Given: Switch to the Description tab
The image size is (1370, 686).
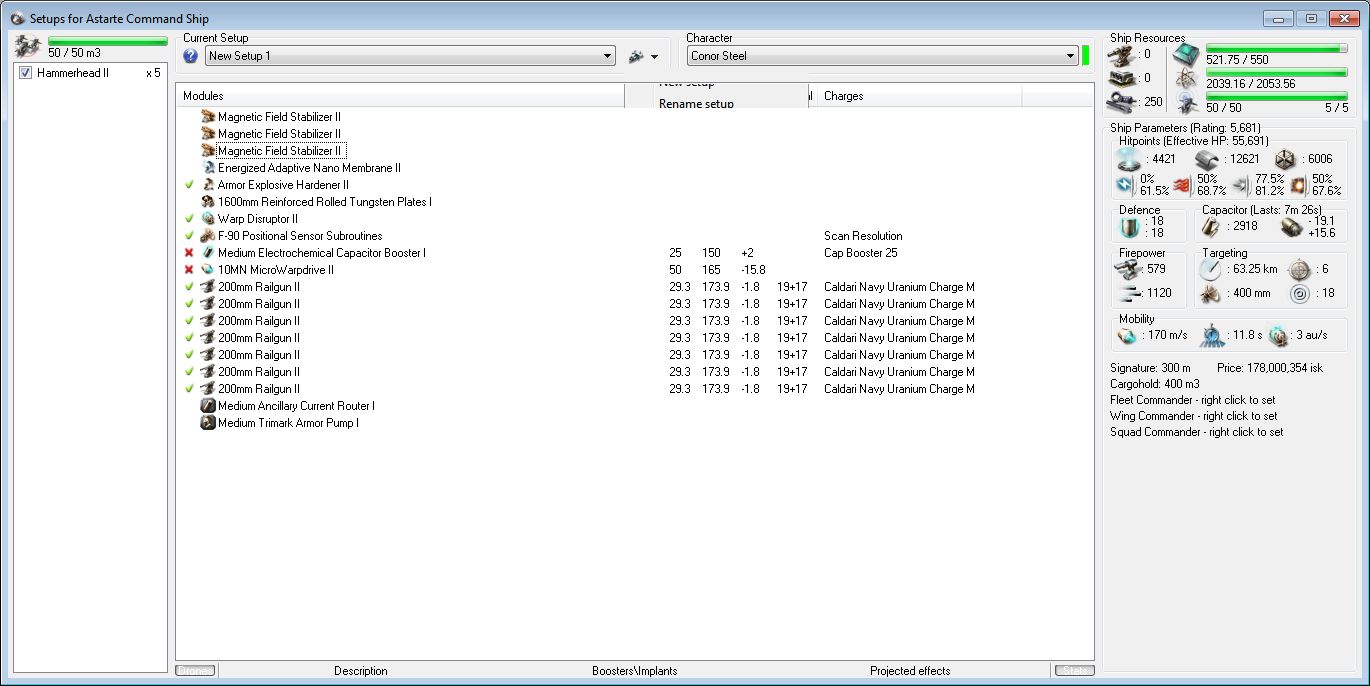Looking at the screenshot, I should click(361, 671).
